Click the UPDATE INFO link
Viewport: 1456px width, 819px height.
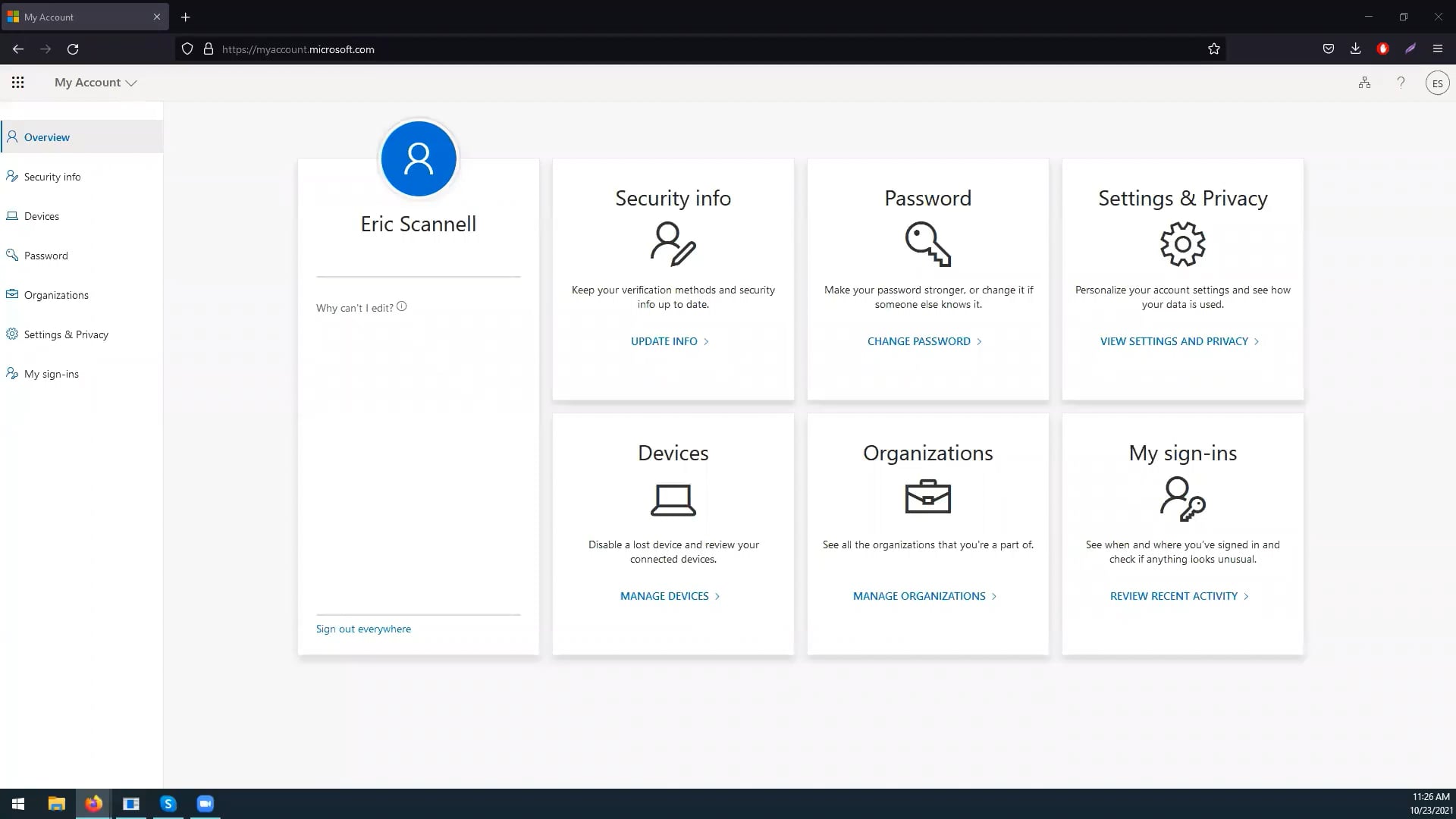[x=664, y=340]
